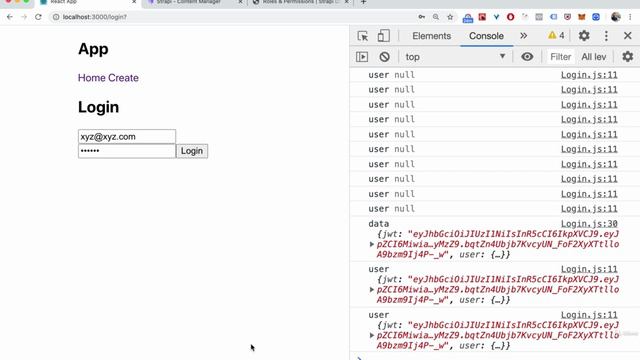640x360 pixels.
Task: Toggle the live expression eye icon
Action: click(x=527, y=57)
